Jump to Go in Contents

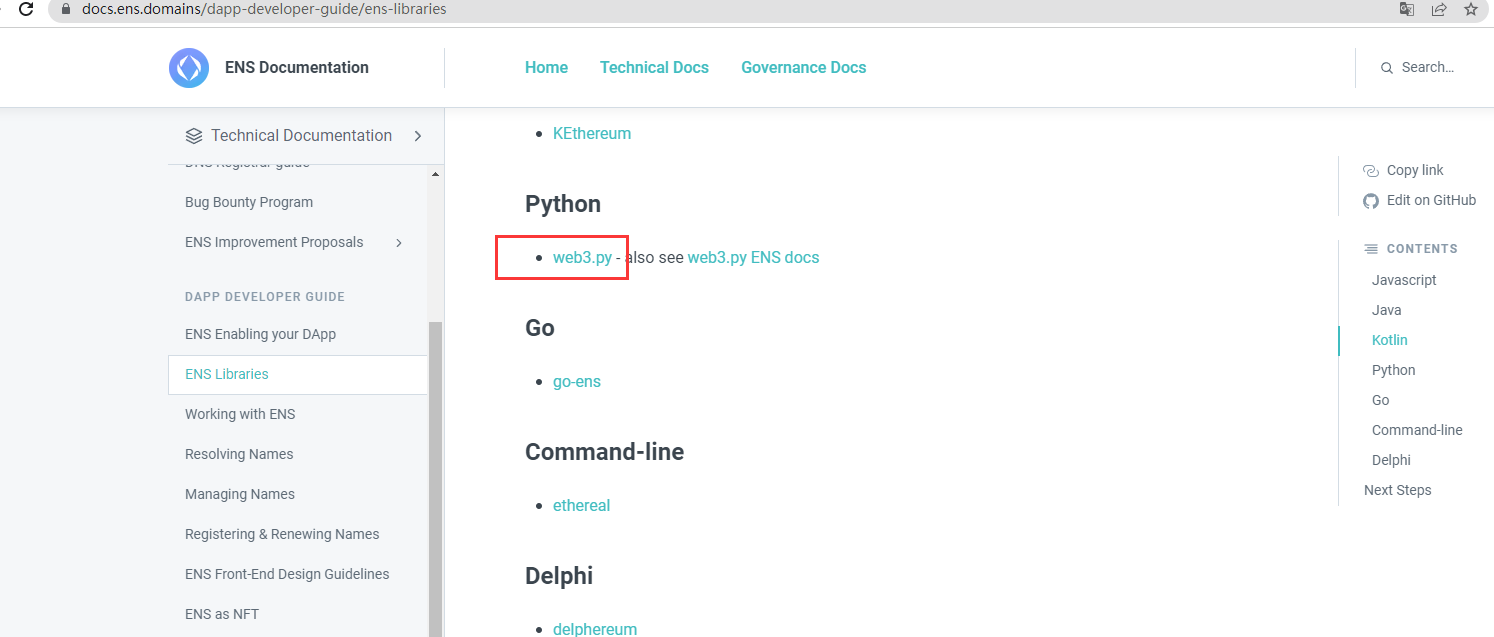[1381, 400]
